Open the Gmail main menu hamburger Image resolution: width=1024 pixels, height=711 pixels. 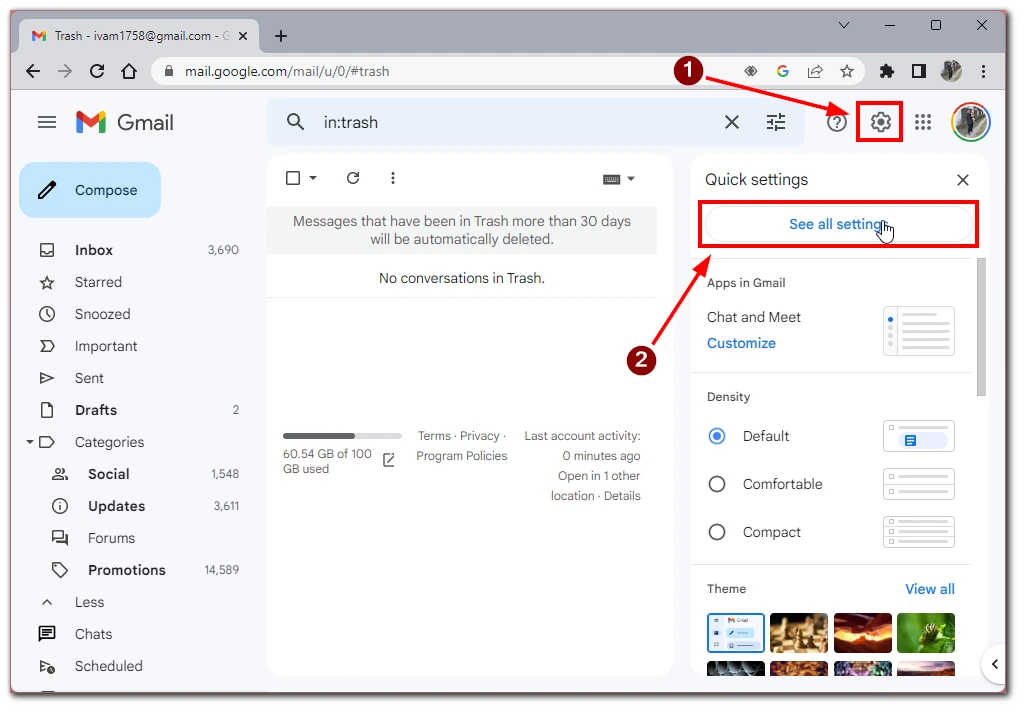[47, 122]
